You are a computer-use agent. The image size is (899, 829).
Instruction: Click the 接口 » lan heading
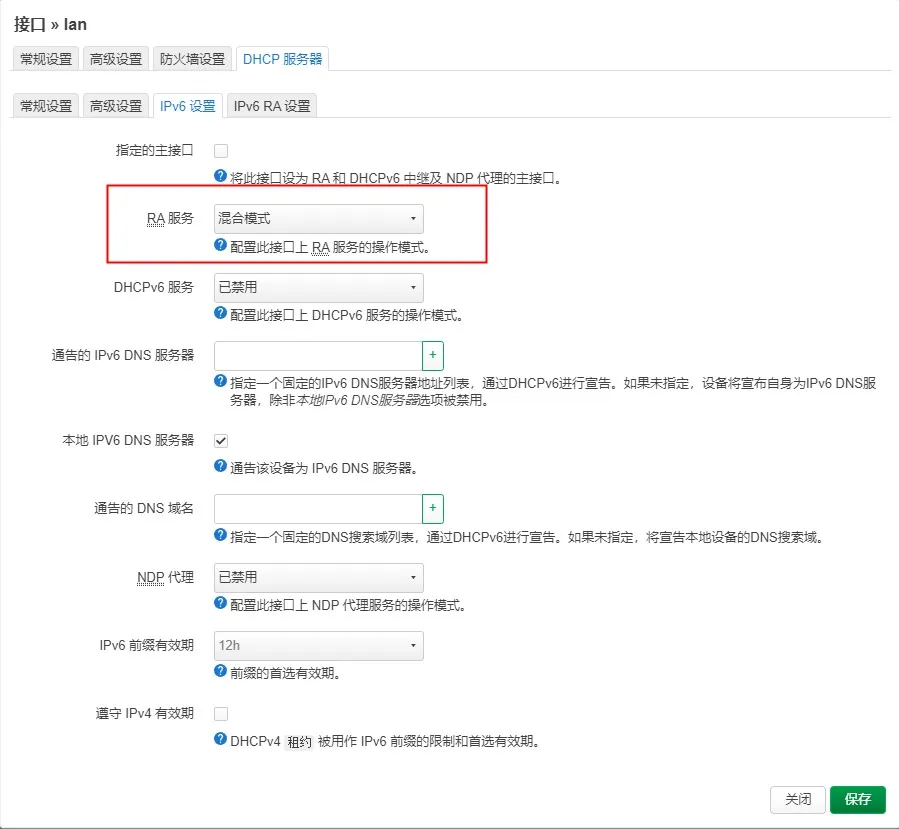pos(50,25)
